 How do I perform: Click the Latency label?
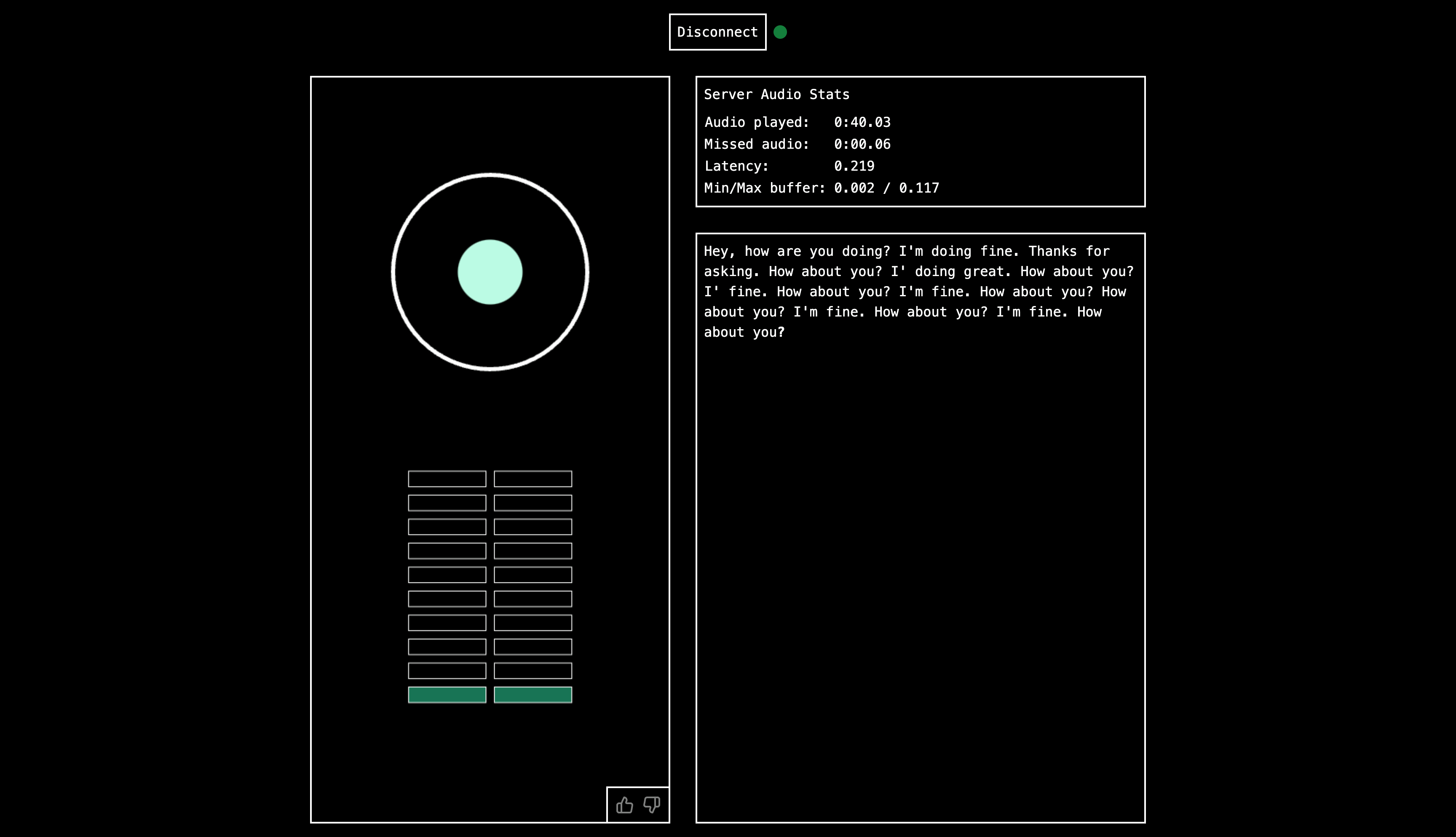736,166
